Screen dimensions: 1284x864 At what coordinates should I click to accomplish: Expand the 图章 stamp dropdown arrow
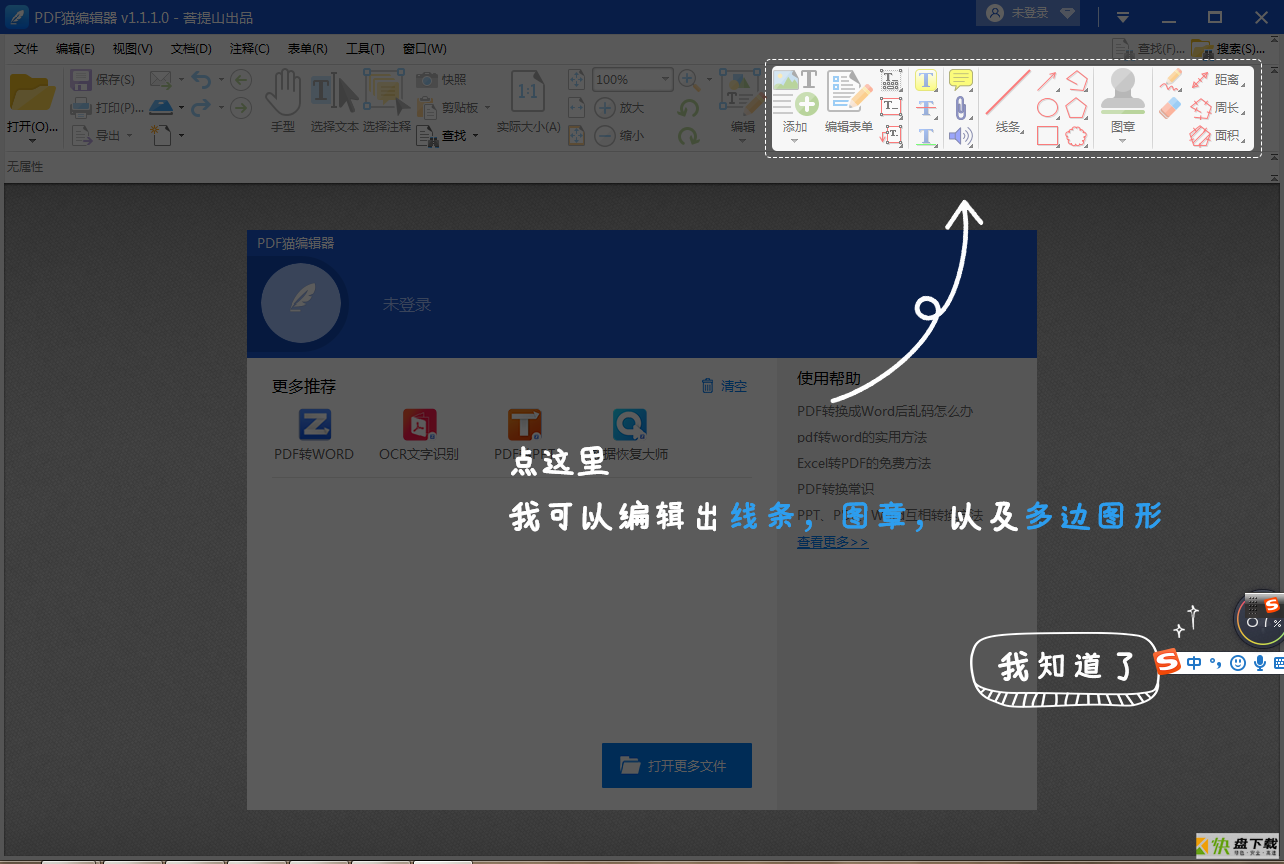click(1122, 141)
